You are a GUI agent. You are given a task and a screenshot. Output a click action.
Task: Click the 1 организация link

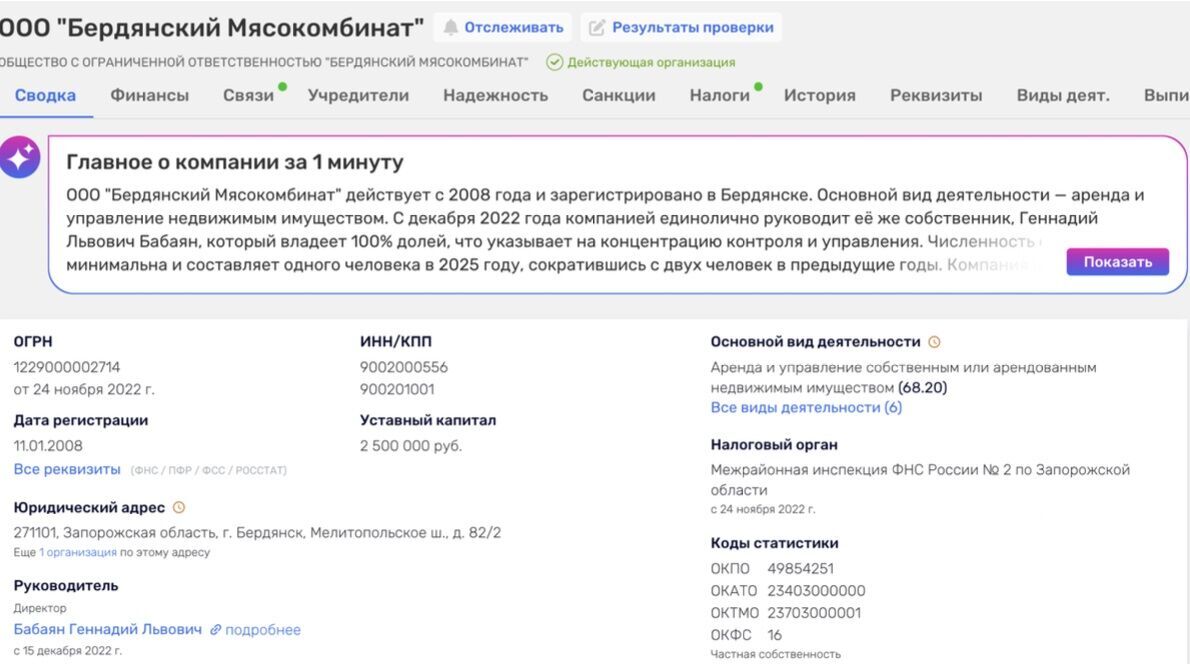point(78,552)
